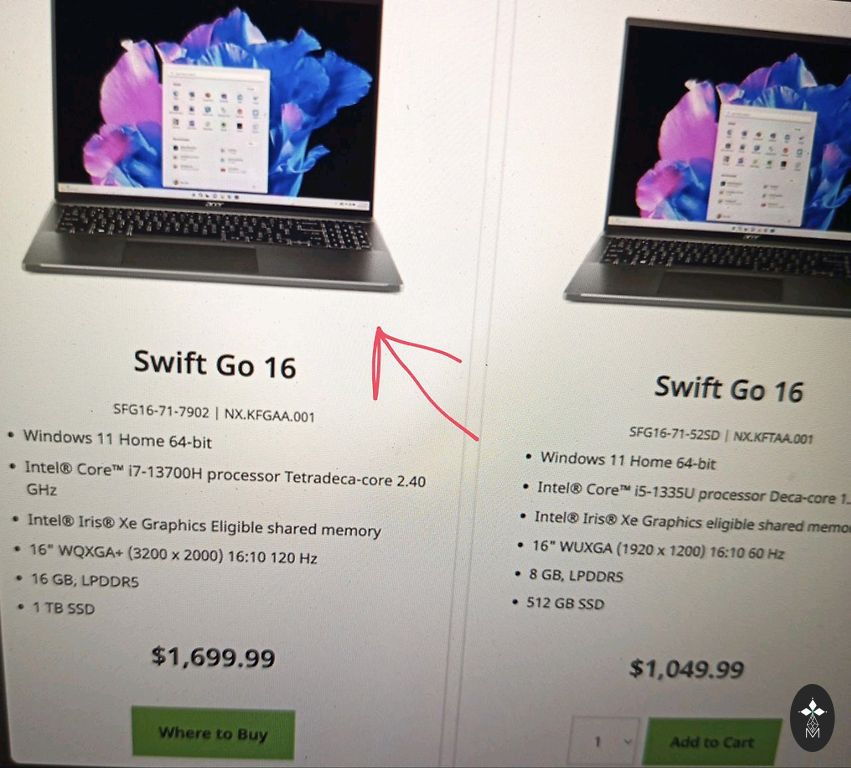
Task: Click the 16" WQXGA+ 3200 x 2000 display spec
Action: pos(174,554)
